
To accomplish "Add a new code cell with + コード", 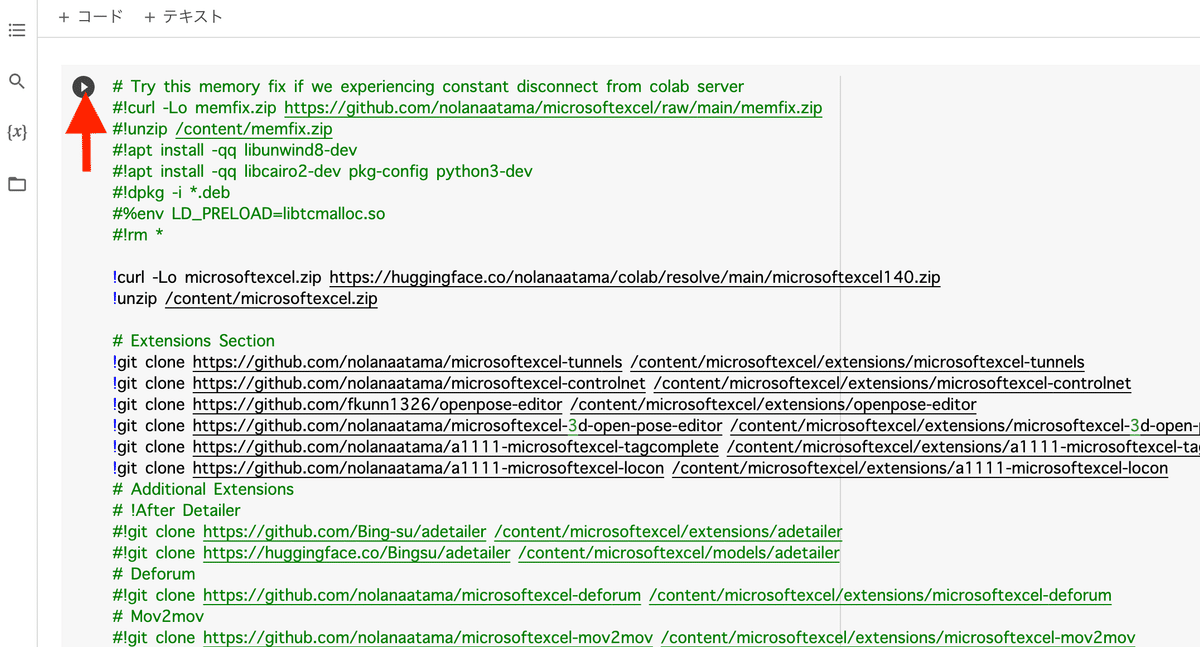I will [x=91, y=16].
